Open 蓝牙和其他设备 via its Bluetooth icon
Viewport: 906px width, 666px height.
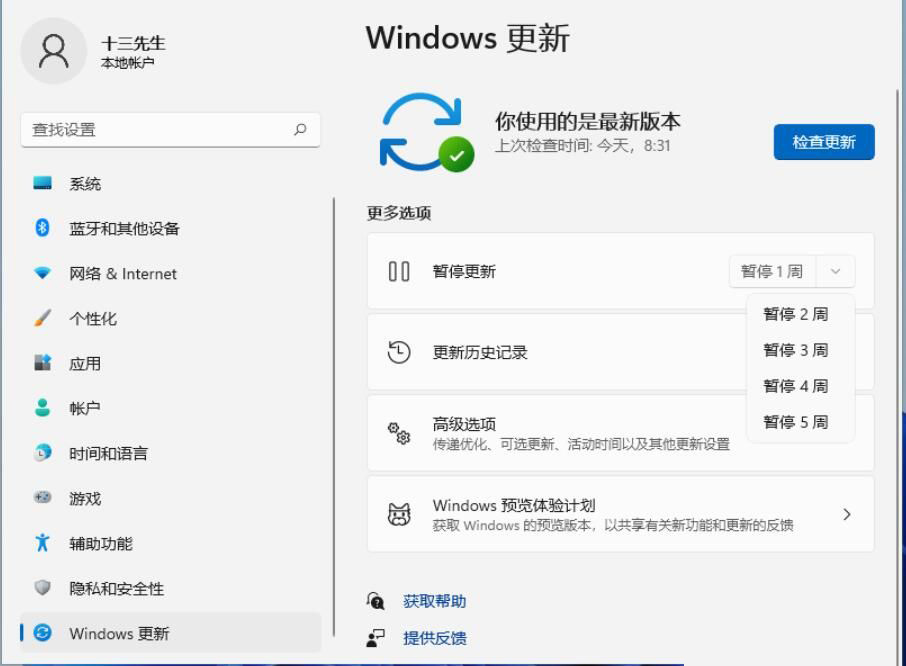42,229
